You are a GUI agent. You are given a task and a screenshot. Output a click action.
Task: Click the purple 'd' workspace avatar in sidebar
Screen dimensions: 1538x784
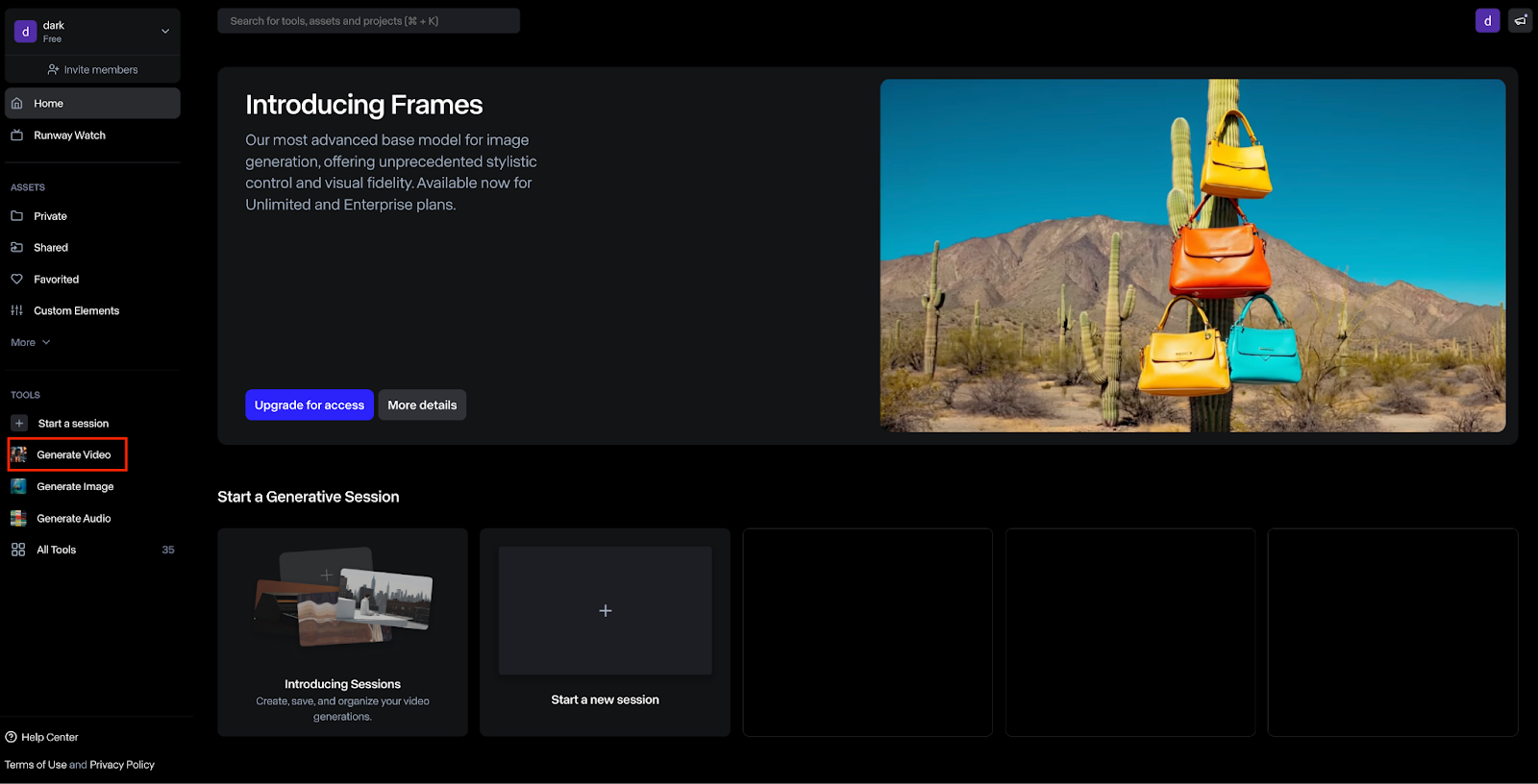pyautogui.click(x=25, y=32)
